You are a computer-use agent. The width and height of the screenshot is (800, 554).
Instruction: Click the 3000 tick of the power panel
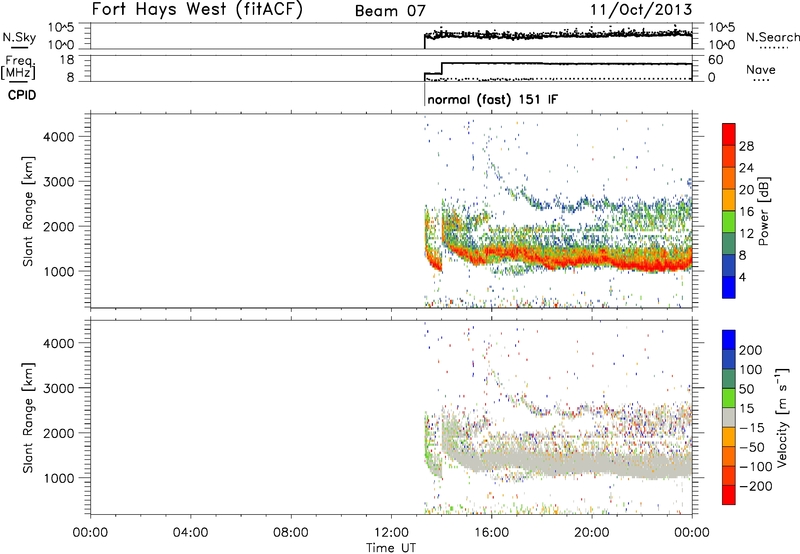pos(59,182)
